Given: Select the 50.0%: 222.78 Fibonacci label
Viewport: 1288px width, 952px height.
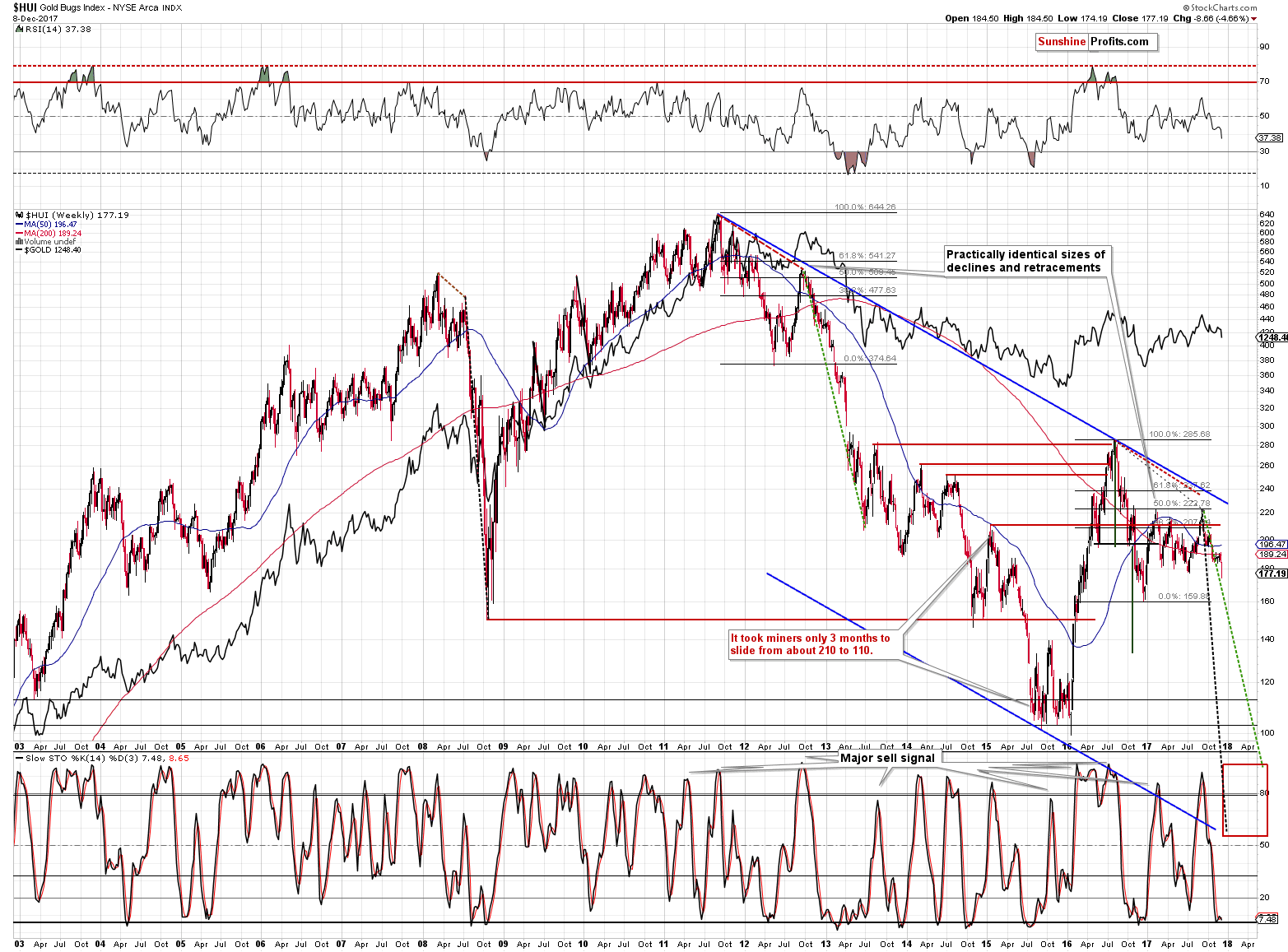Looking at the screenshot, I should click(1182, 504).
